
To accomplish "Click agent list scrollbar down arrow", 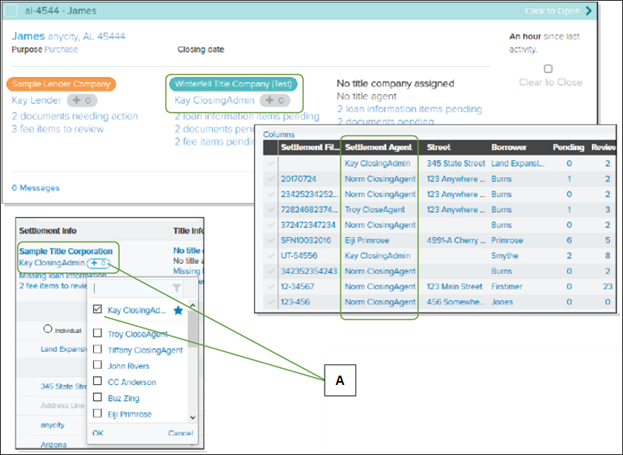I will pos(193,417).
